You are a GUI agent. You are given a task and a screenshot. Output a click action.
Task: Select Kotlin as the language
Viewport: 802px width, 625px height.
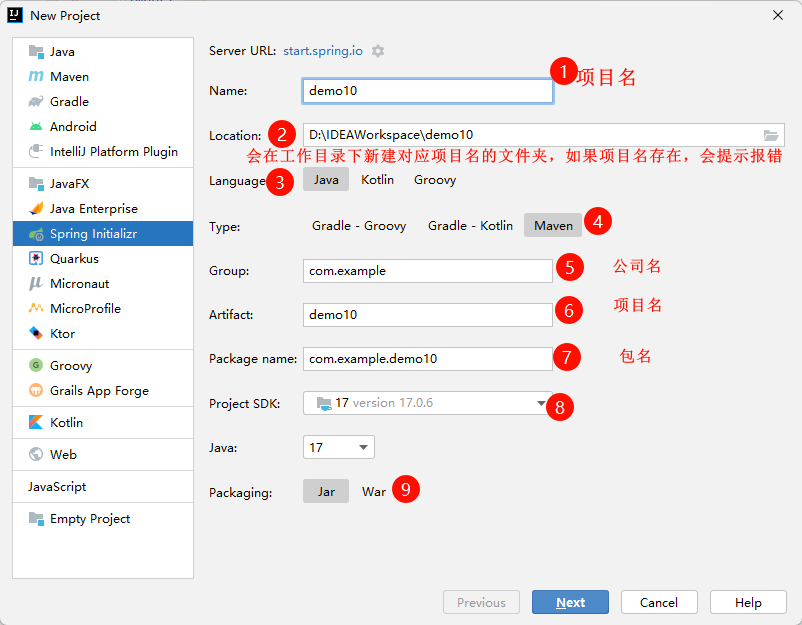377,180
